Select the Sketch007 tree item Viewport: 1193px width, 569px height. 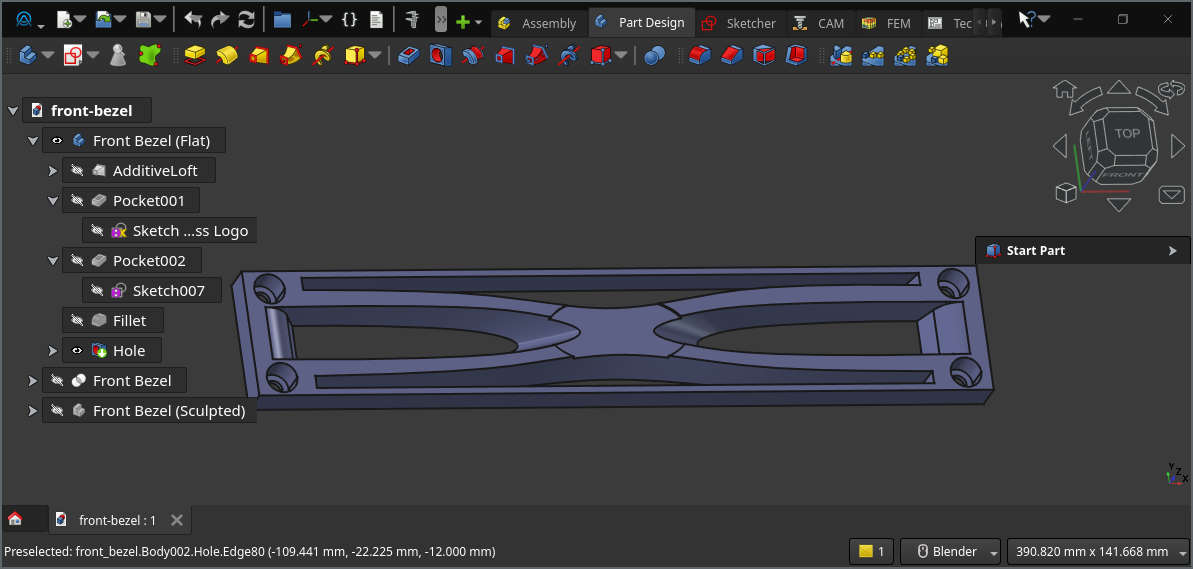pos(168,291)
